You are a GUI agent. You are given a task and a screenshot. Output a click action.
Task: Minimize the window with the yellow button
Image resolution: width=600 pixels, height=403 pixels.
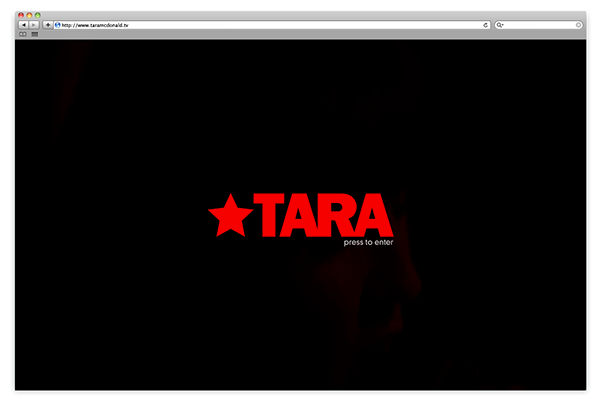pyautogui.click(x=29, y=15)
